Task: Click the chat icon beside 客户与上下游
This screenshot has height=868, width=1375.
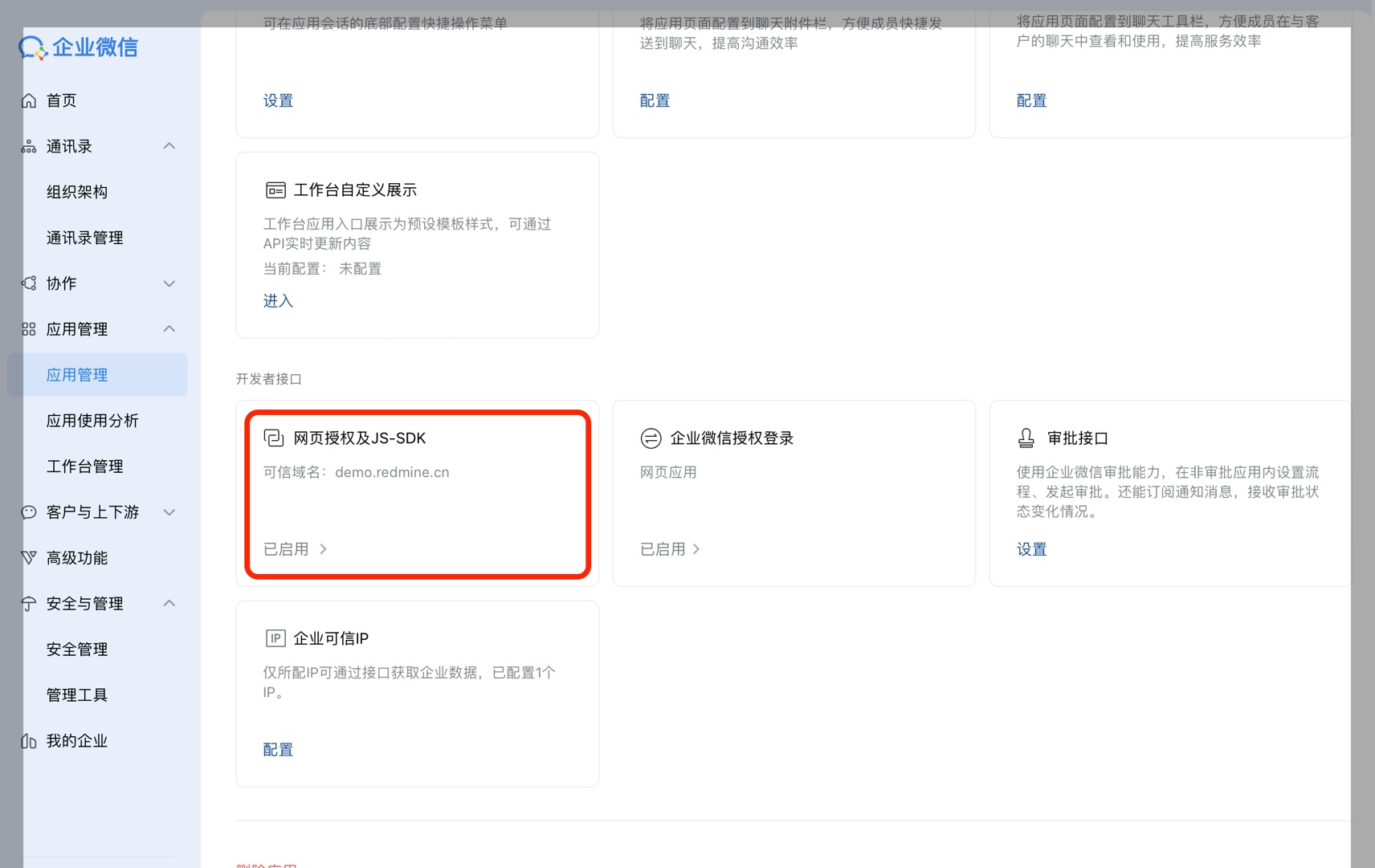Action: (x=29, y=512)
